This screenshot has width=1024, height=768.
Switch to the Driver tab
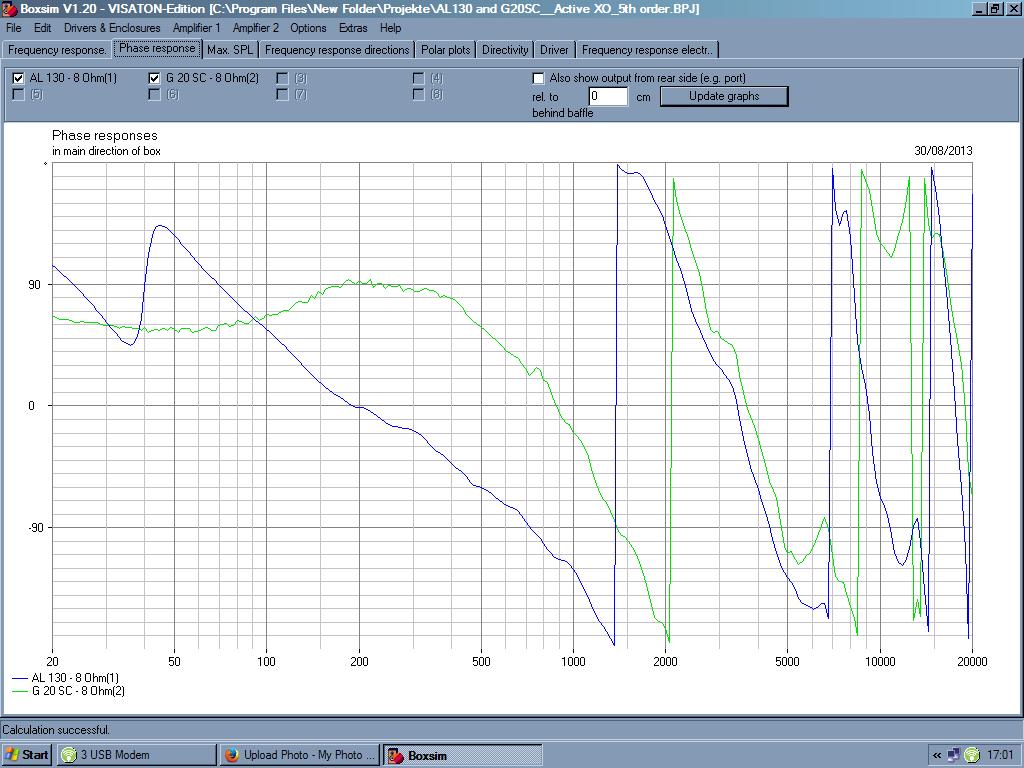pyautogui.click(x=554, y=50)
